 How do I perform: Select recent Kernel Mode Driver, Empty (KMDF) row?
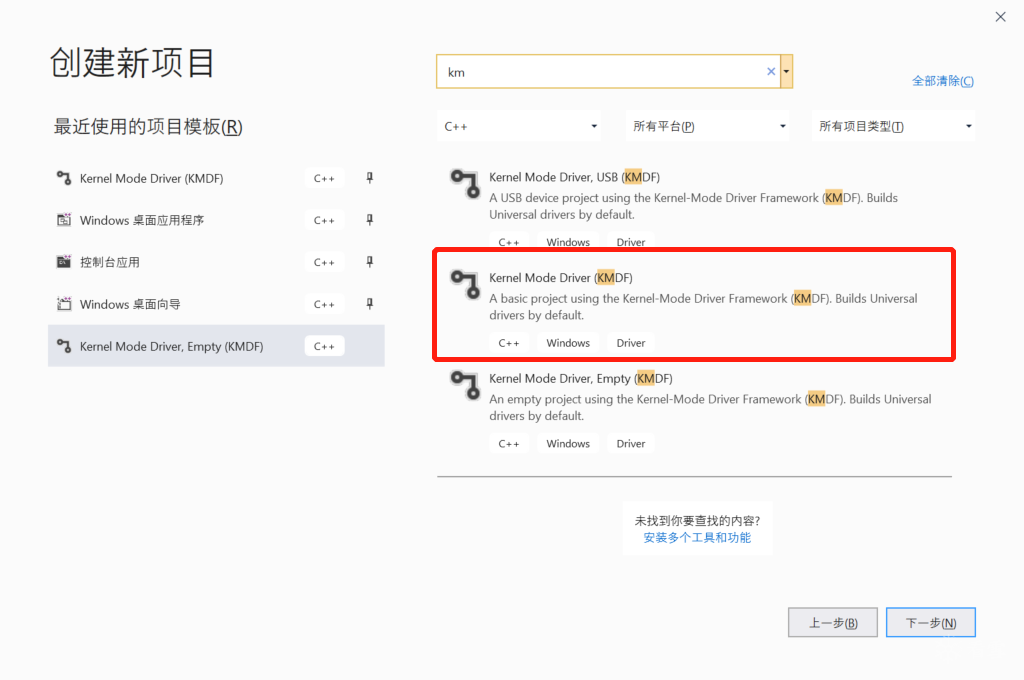coord(216,346)
